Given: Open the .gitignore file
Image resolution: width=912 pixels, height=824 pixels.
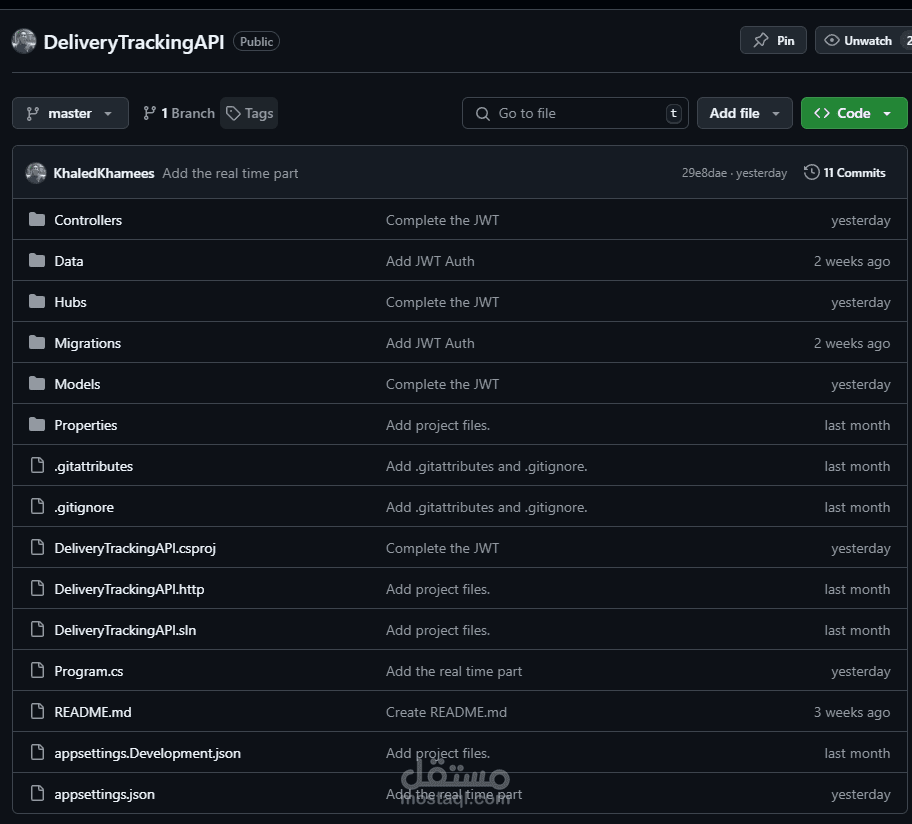Looking at the screenshot, I should (x=84, y=507).
